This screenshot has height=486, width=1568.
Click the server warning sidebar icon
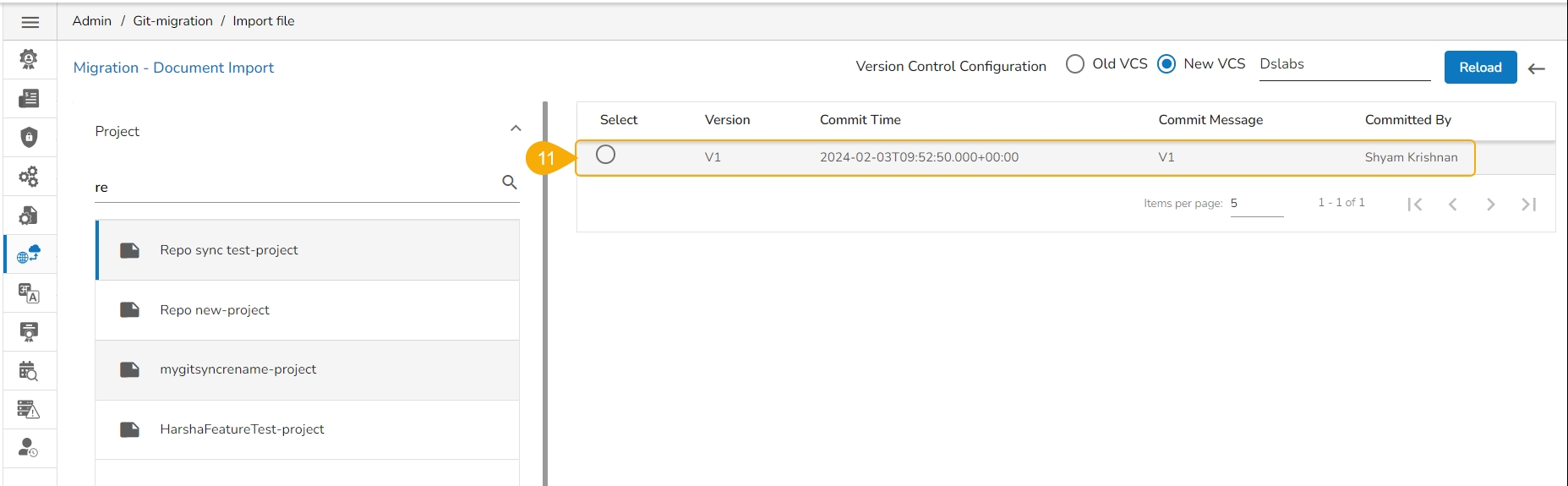[x=29, y=410]
